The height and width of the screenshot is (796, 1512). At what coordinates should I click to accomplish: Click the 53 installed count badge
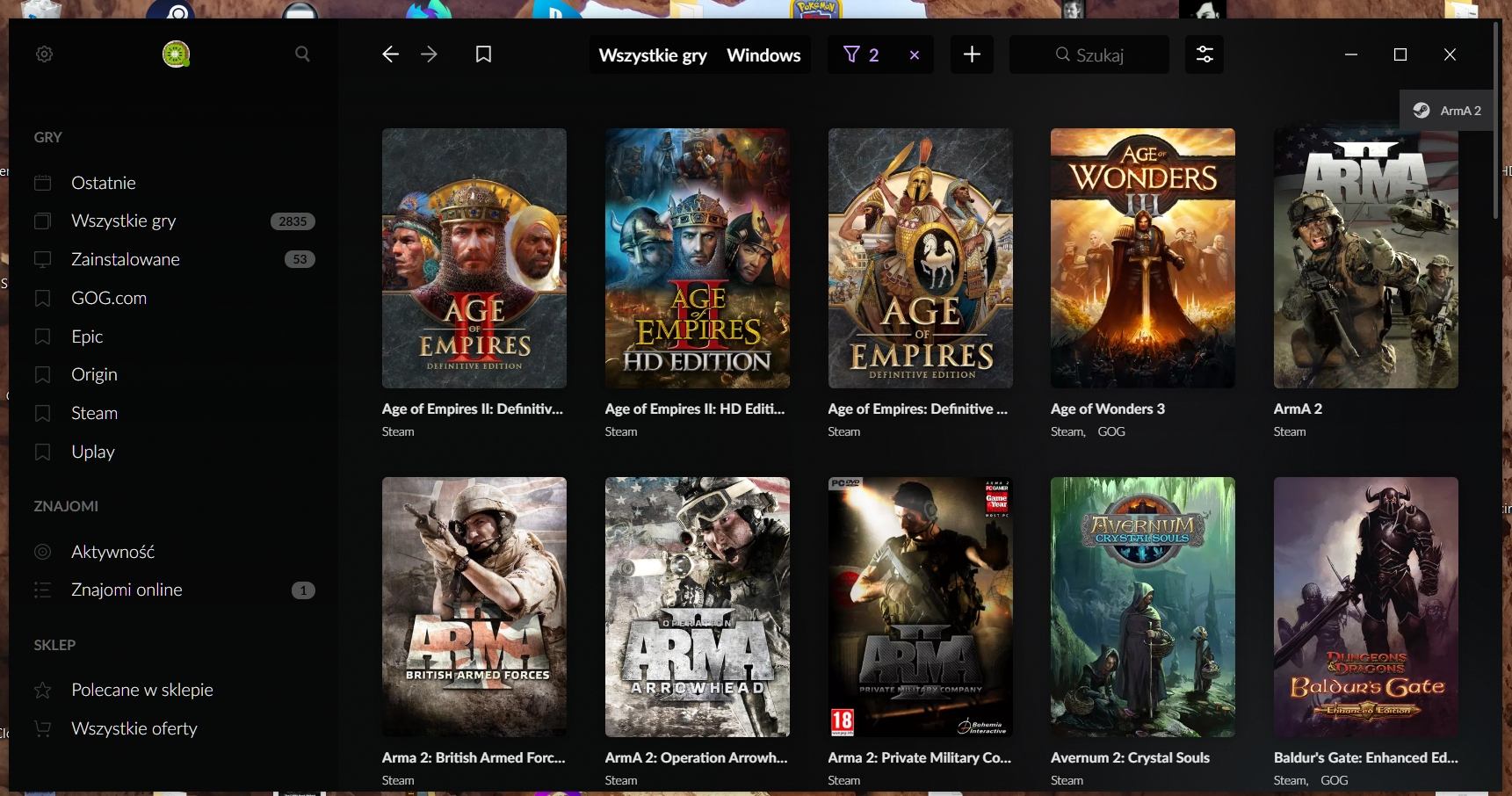pyautogui.click(x=300, y=259)
